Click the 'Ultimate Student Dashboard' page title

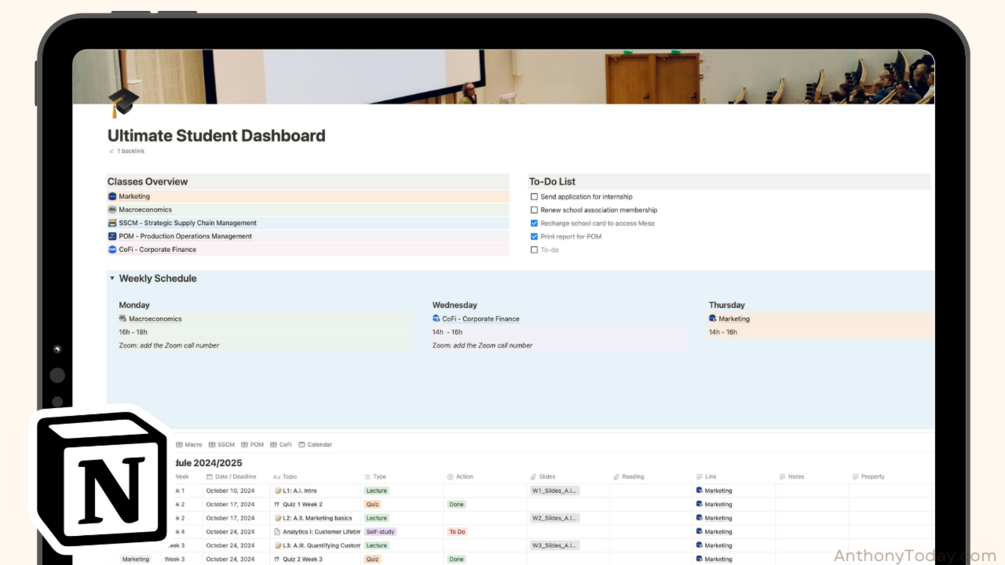[x=217, y=136]
